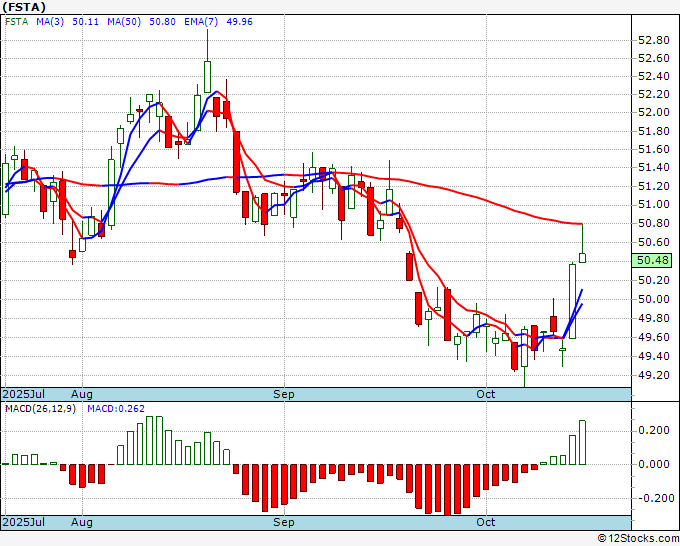This screenshot has height=546, width=680.
Task: Click the 49.80 price axis label
Action: (654, 318)
